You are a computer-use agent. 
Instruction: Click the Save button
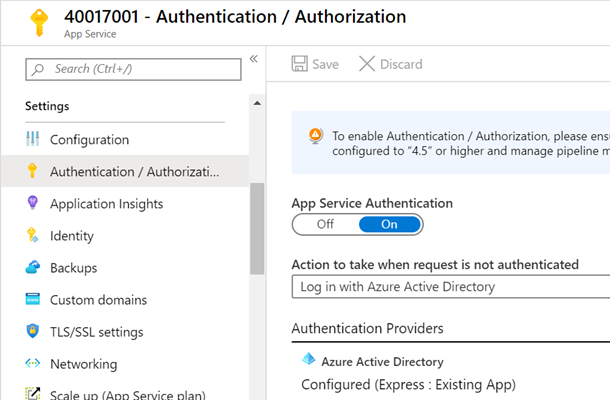point(315,64)
